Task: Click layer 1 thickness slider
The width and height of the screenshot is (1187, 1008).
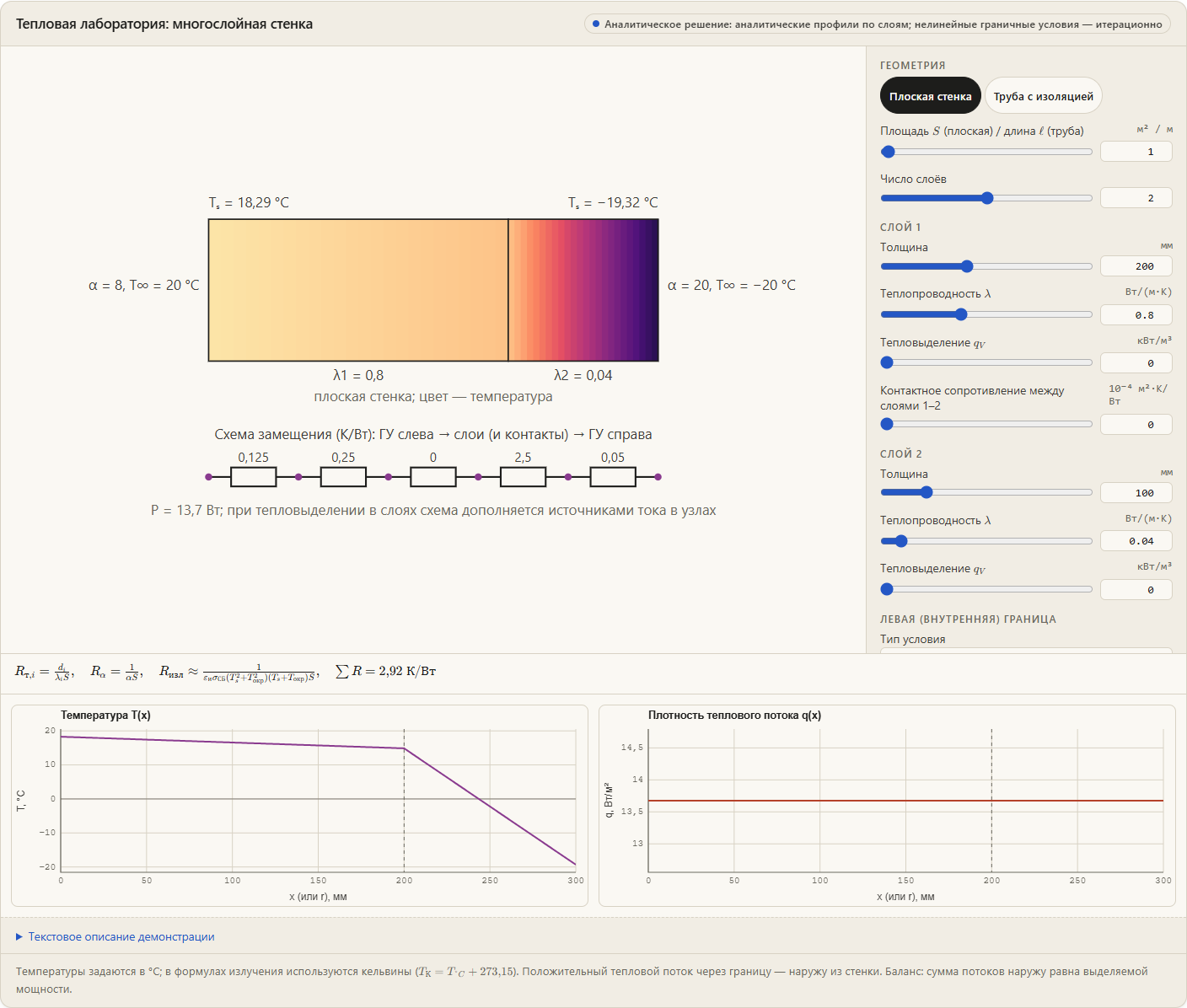Action: coord(986,266)
